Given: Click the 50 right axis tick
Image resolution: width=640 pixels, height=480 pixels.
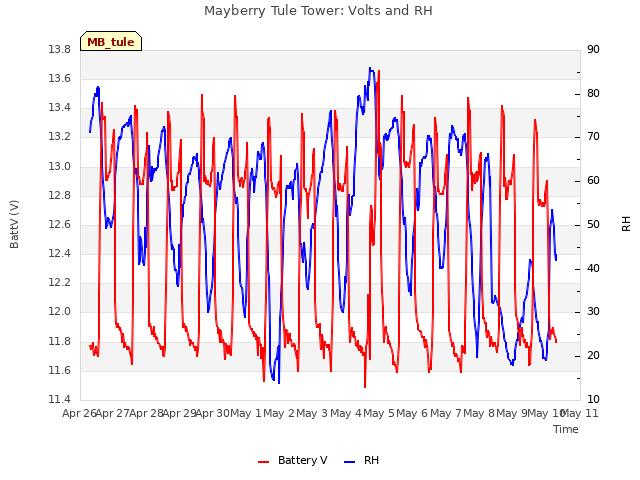Looking at the screenshot, I should point(593,224).
